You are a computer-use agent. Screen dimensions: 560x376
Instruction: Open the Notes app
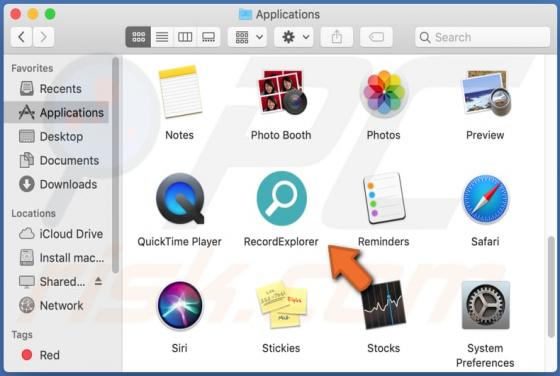(180, 92)
